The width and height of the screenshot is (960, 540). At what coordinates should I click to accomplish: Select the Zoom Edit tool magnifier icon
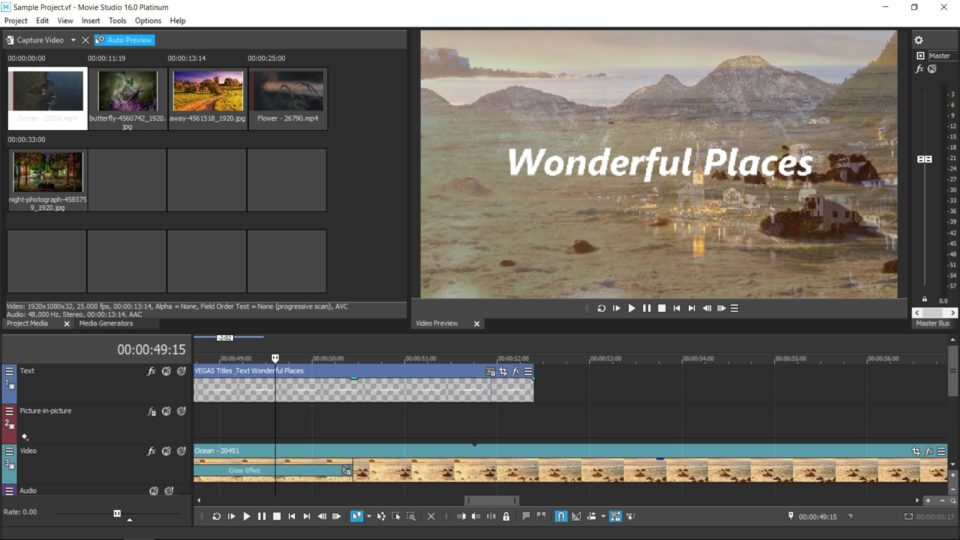click(x=411, y=517)
